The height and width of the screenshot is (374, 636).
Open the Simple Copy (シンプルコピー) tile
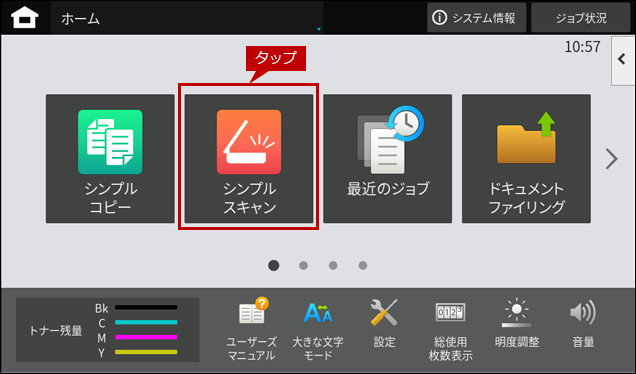(110, 159)
